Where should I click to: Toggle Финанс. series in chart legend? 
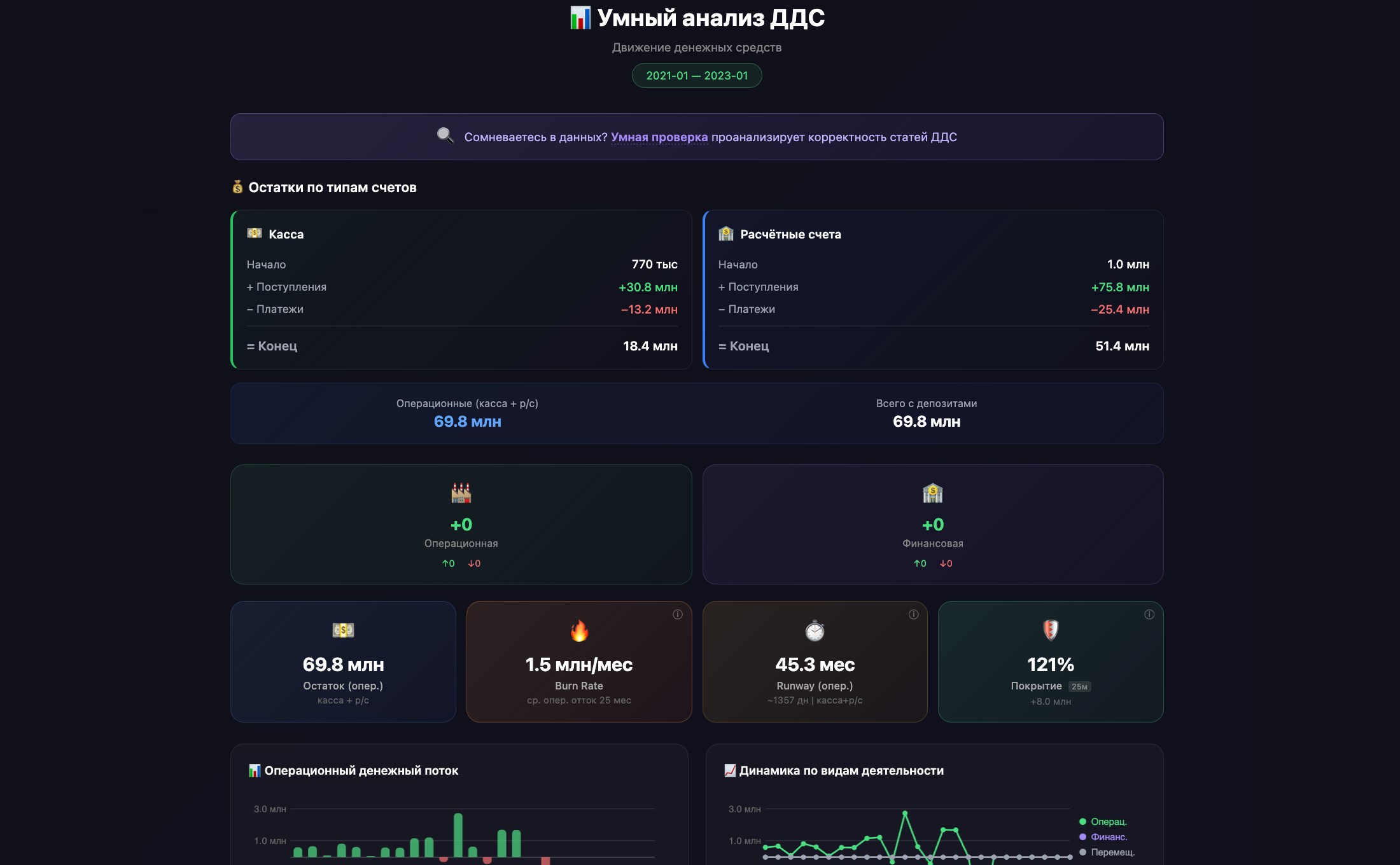point(1108,837)
